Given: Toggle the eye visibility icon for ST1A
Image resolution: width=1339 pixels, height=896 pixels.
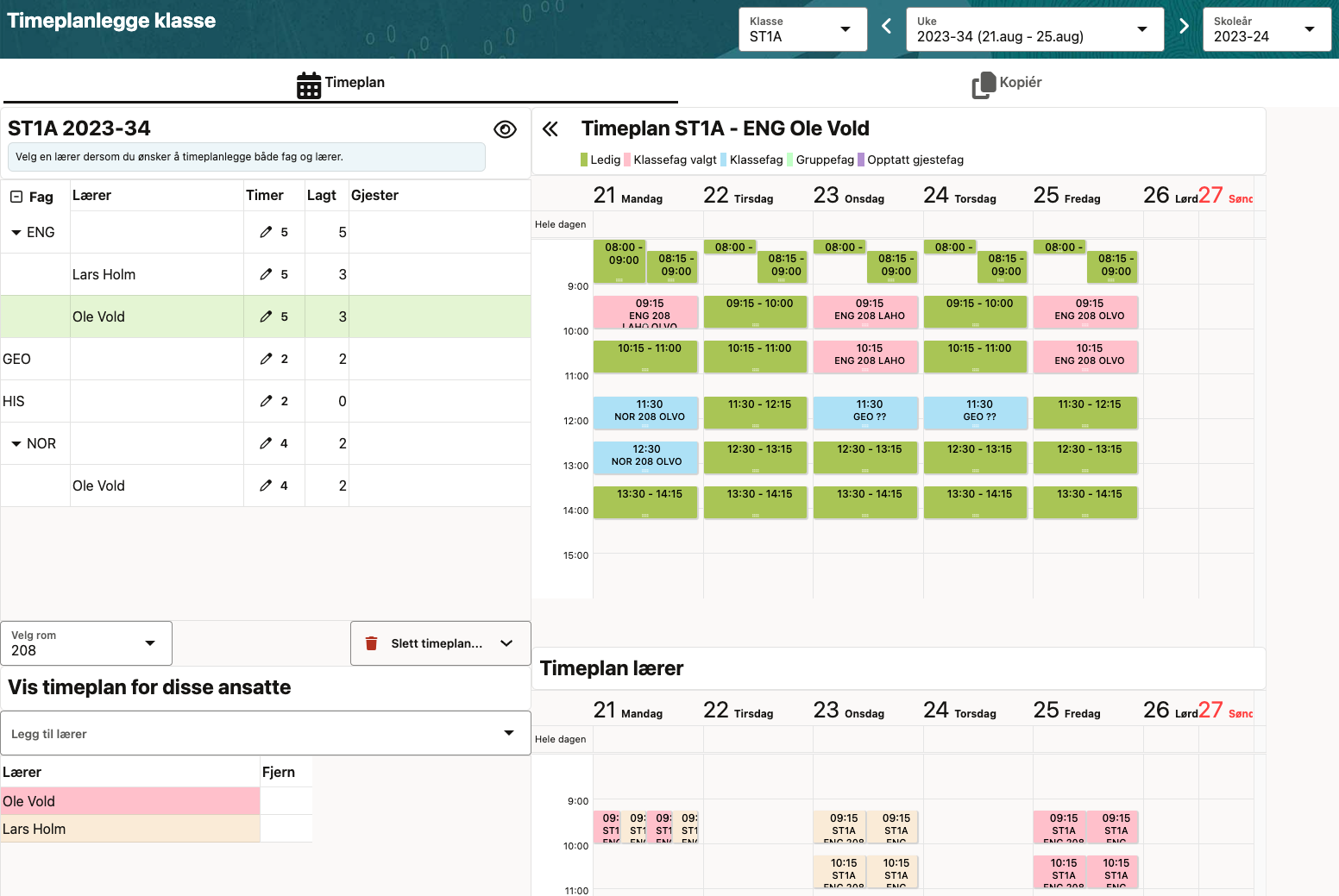Looking at the screenshot, I should coord(505,129).
